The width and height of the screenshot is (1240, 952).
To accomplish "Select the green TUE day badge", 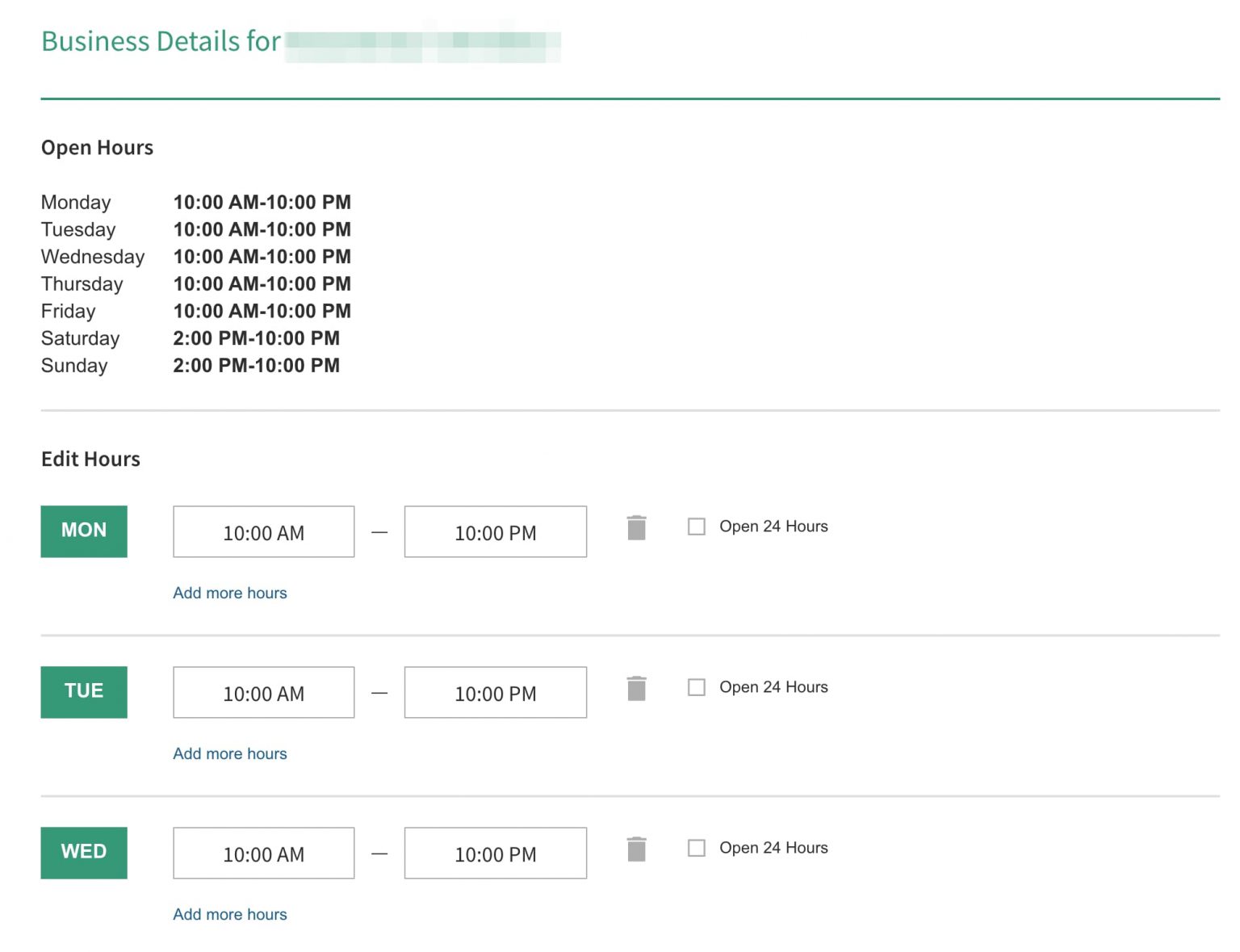I will click(x=84, y=691).
